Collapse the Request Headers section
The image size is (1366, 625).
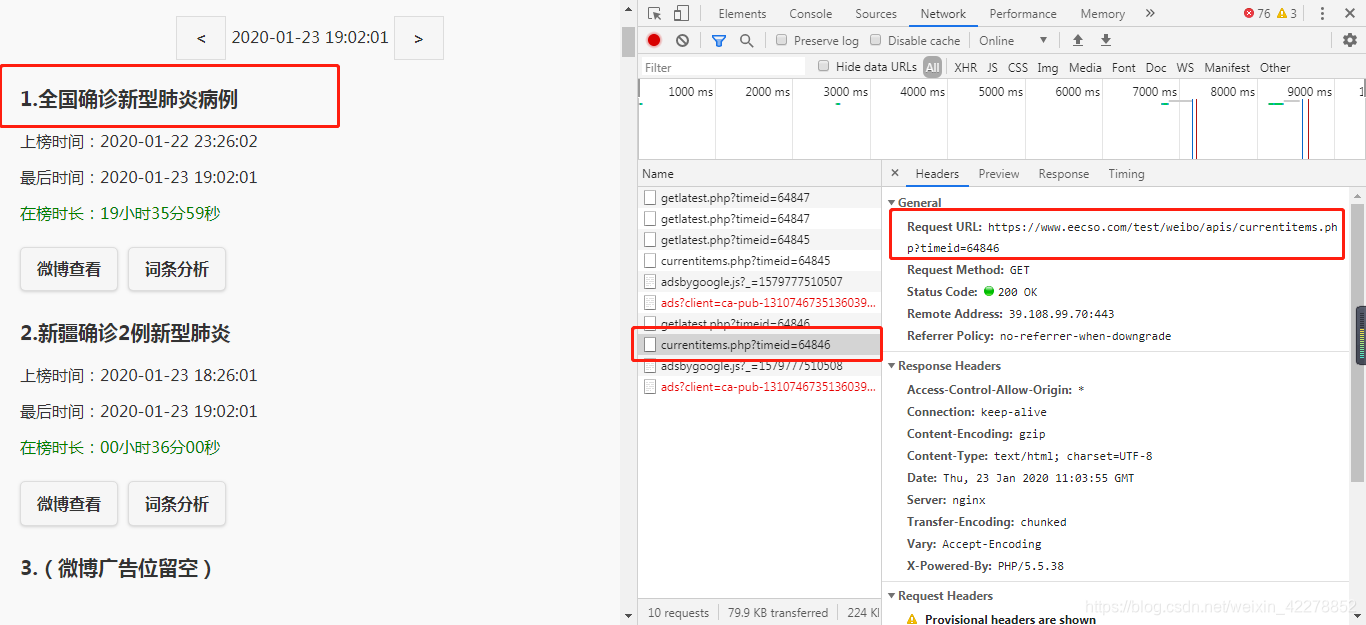pyautogui.click(x=893, y=596)
